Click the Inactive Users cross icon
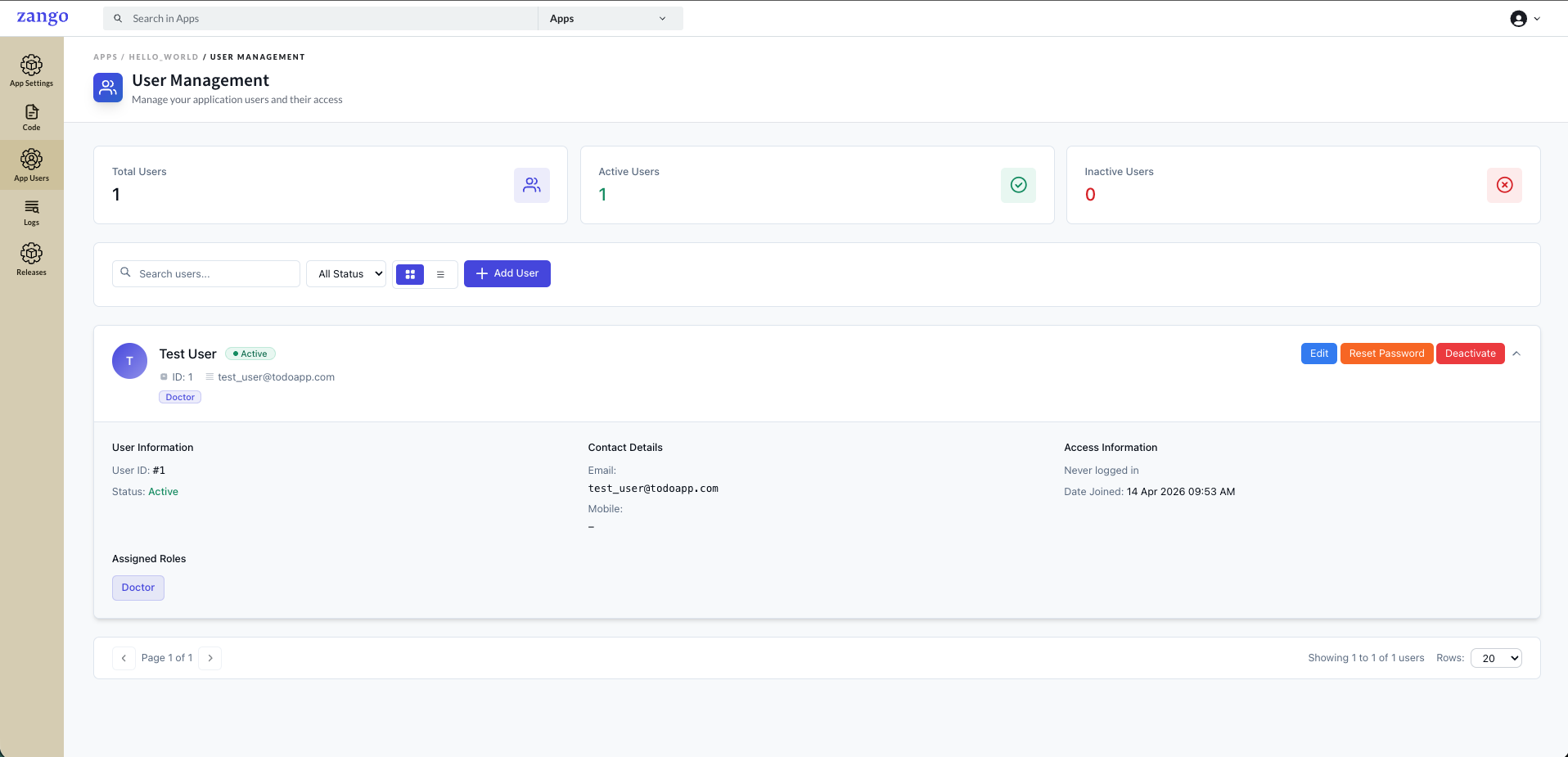This screenshot has height=757, width=1568. [1504, 185]
